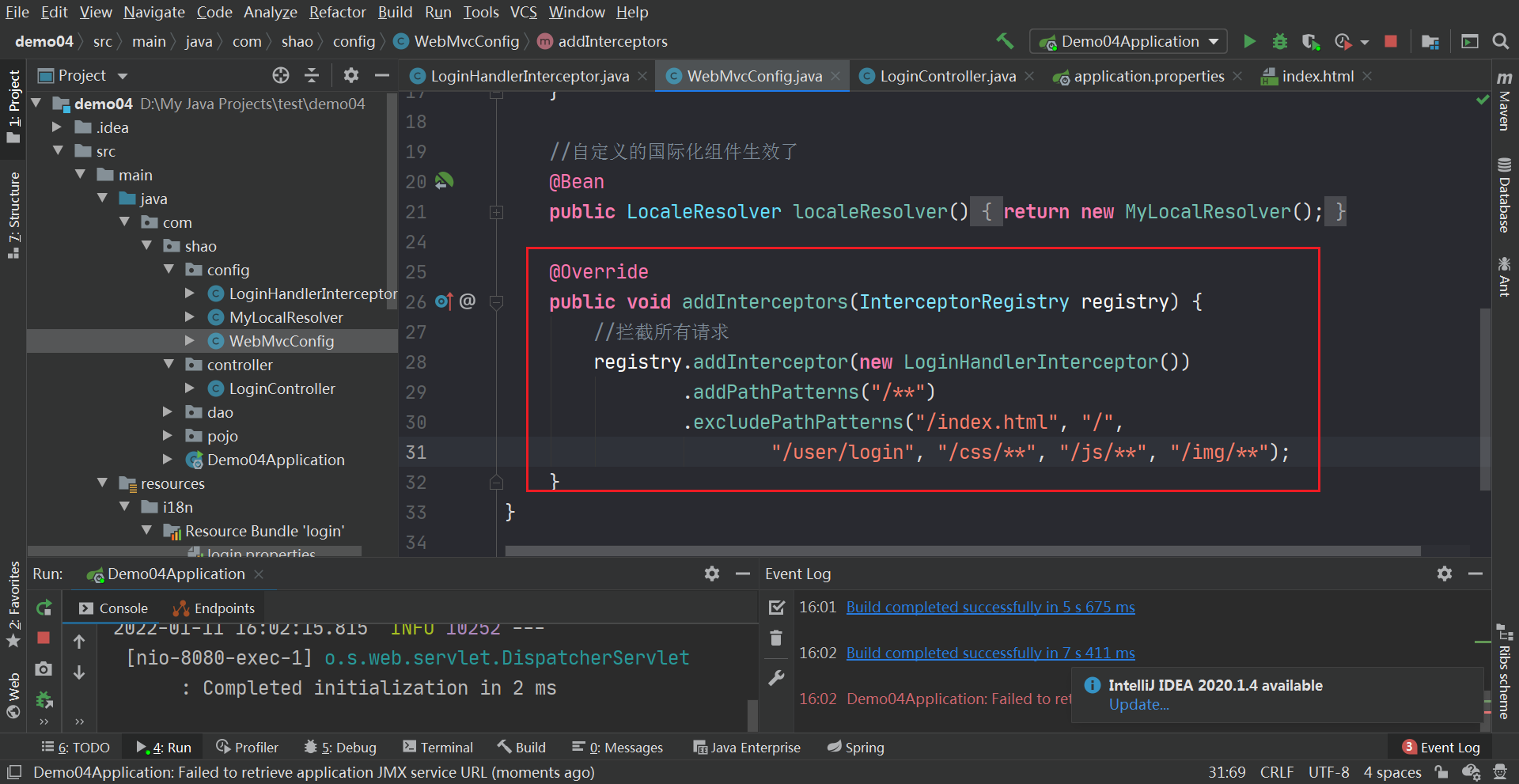Collapse the resources folder node
The width and height of the screenshot is (1519, 784).
[x=102, y=483]
